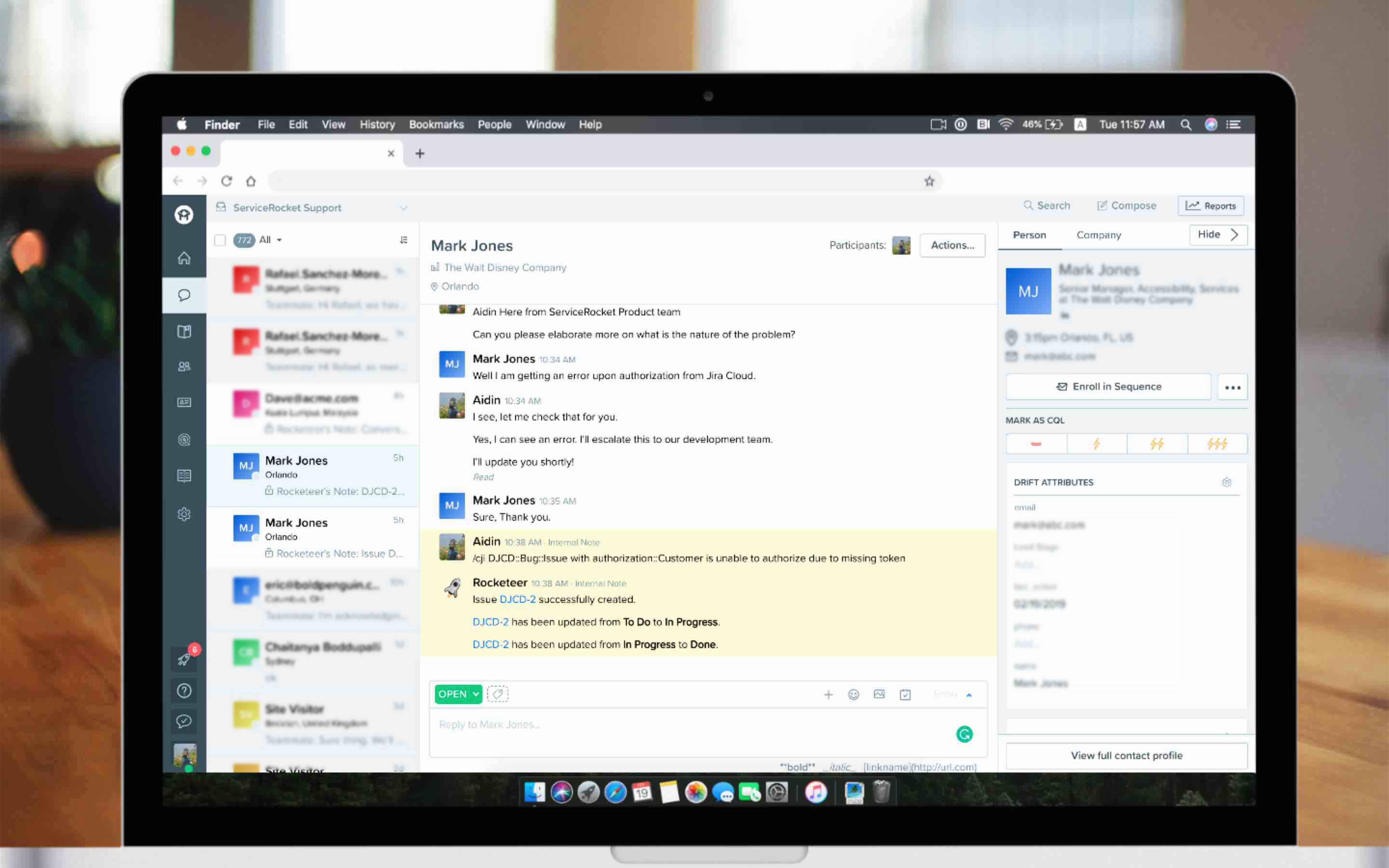Screen dimensions: 1389x868
Task: Select Mark Jones conversation with Issue D note
Action: click(x=313, y=537)
